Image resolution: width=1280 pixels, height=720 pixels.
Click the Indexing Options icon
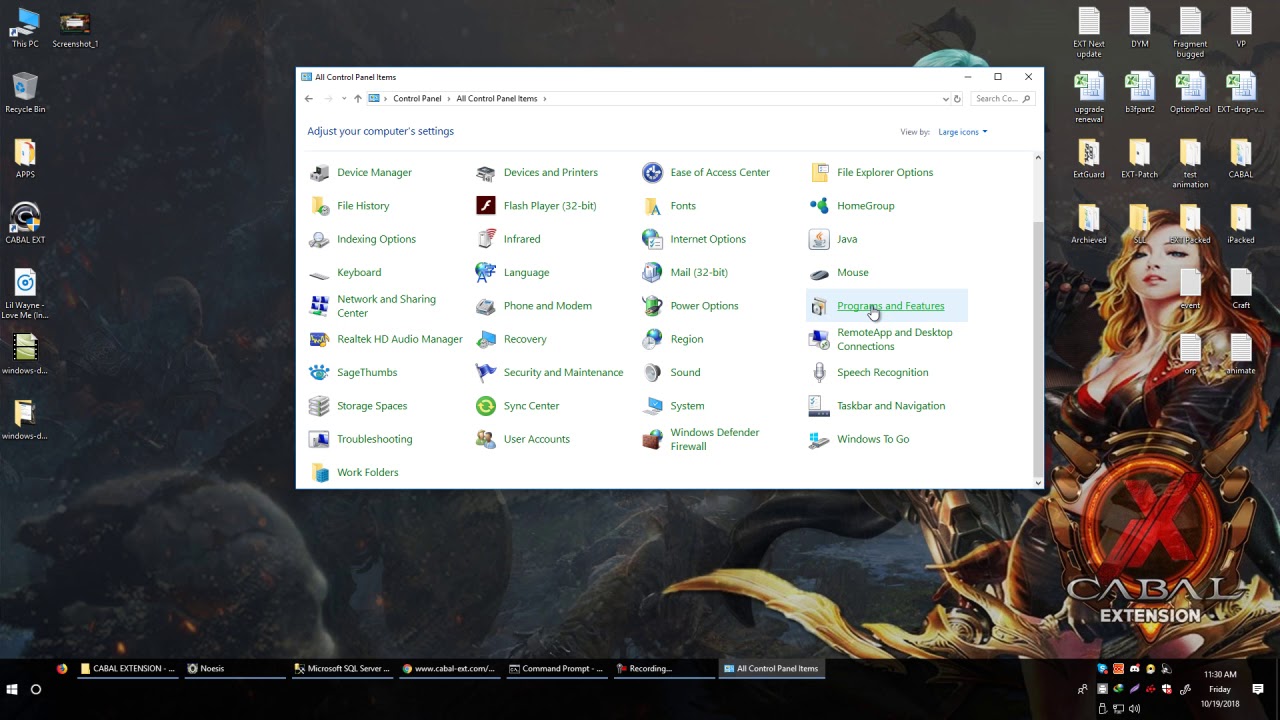(320, 239)
